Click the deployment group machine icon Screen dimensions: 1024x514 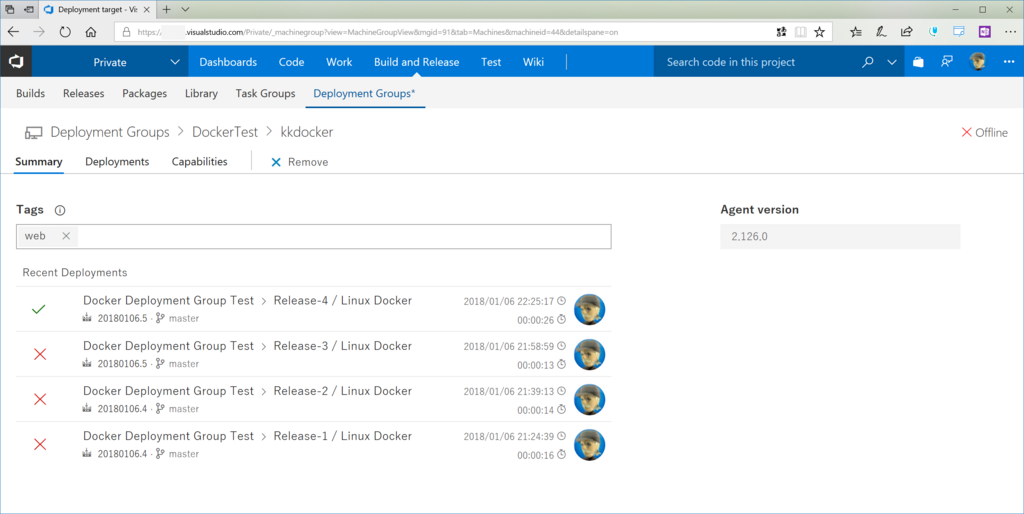coord(33,133)
